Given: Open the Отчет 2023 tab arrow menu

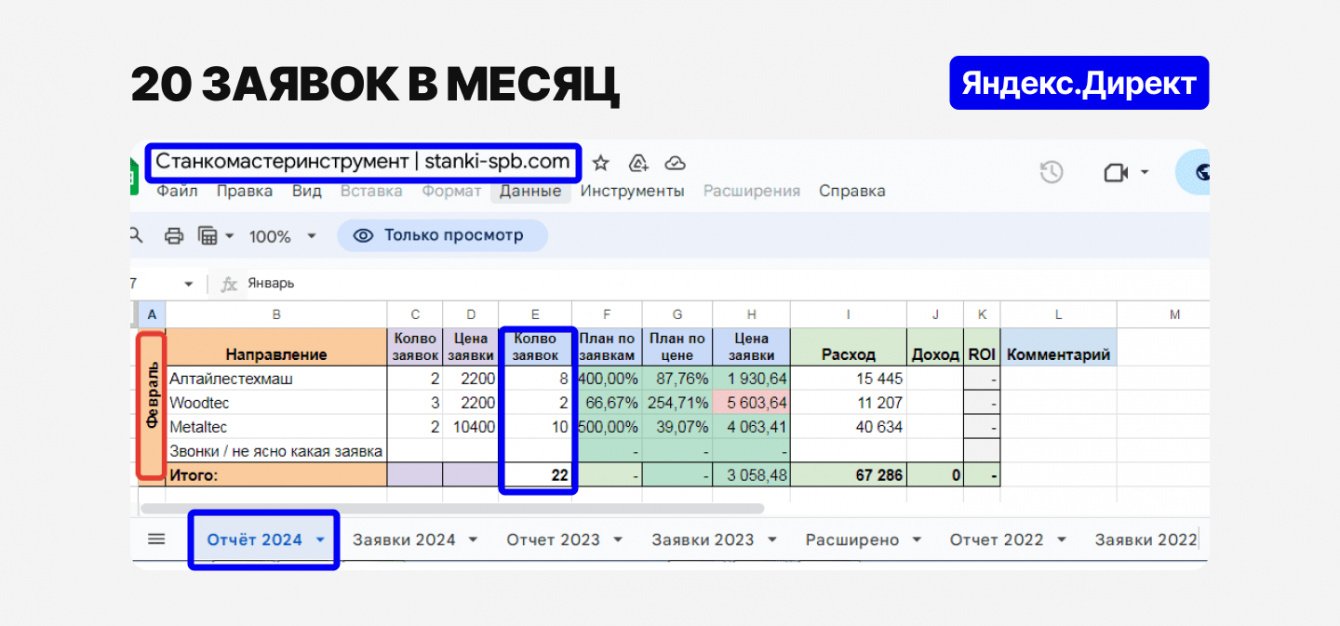Looking at the screenshot, I should [618, 540].
